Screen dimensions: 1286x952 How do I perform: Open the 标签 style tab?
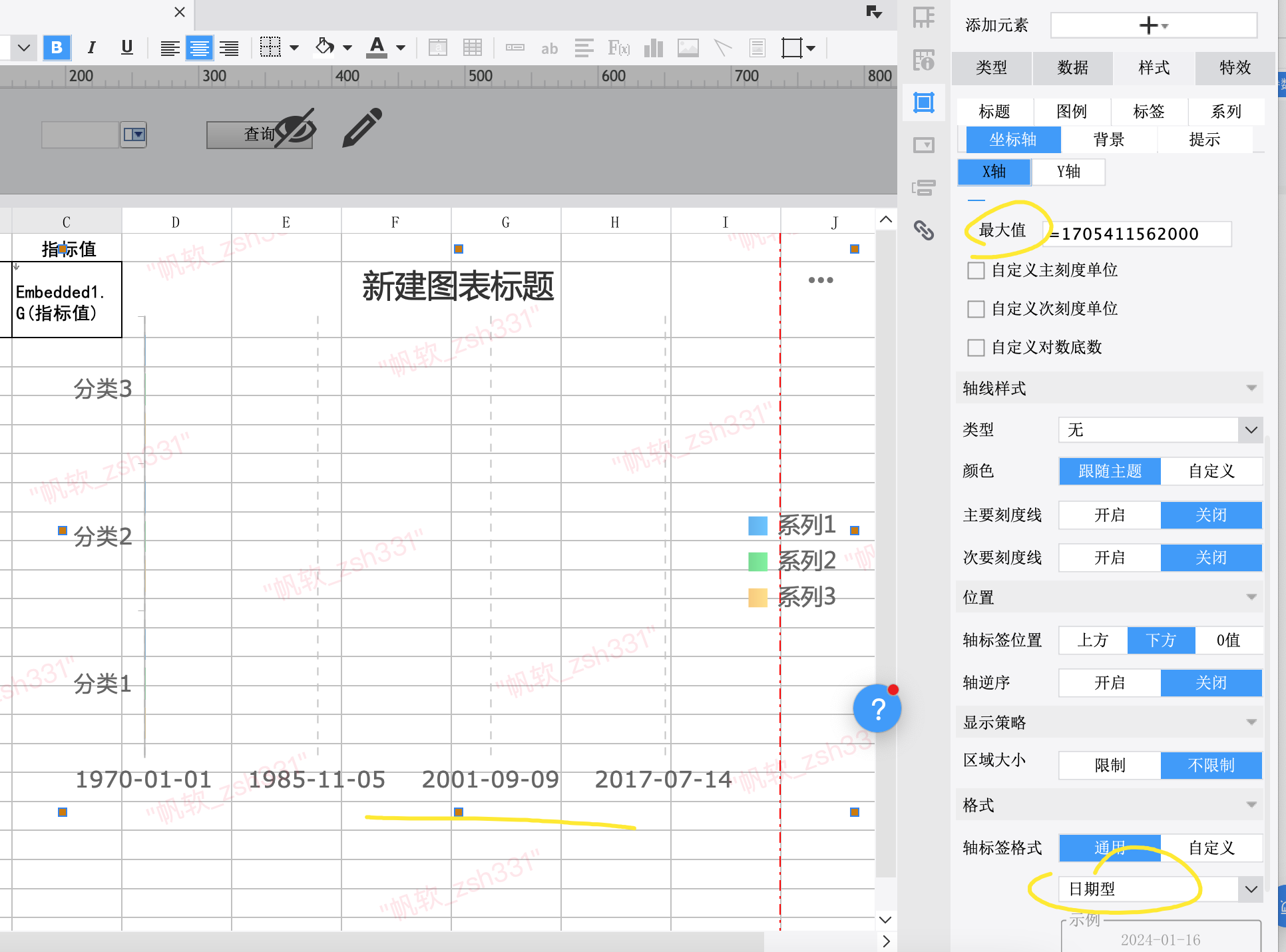pyautogui.click(x=1149, y=112)
